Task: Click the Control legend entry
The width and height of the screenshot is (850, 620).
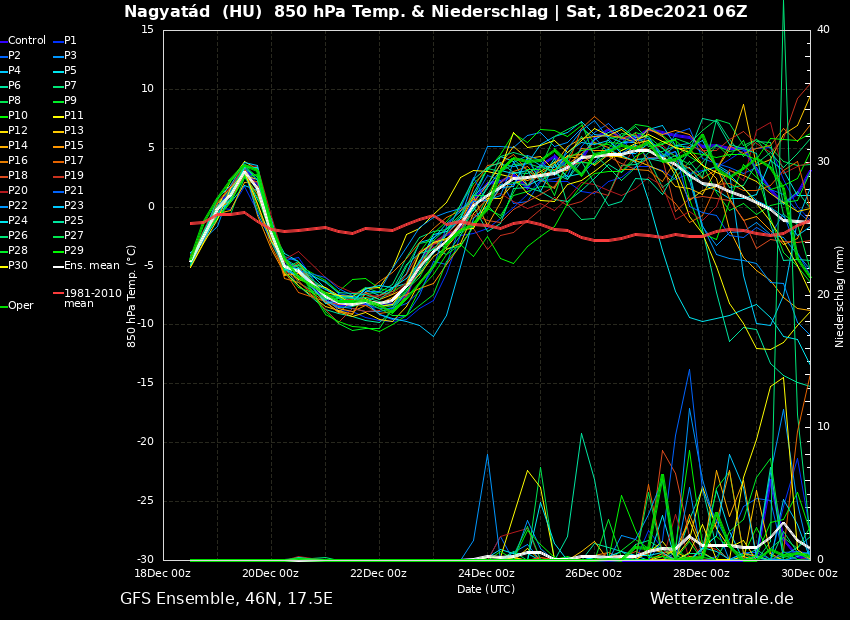Action: tap(27, 41)
